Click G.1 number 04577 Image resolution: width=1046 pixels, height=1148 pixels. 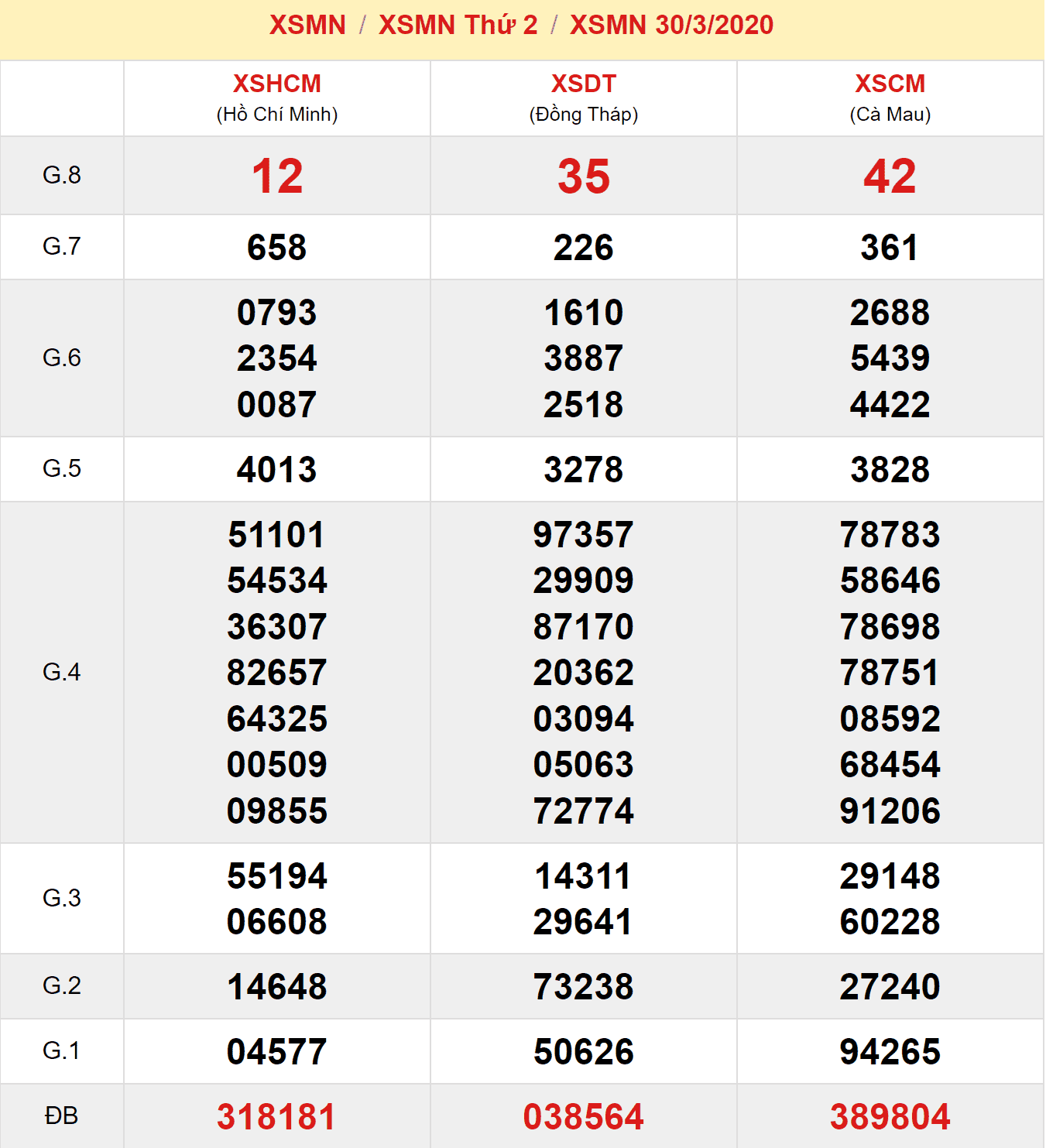pyautogui.click(x=277, y=1052)
